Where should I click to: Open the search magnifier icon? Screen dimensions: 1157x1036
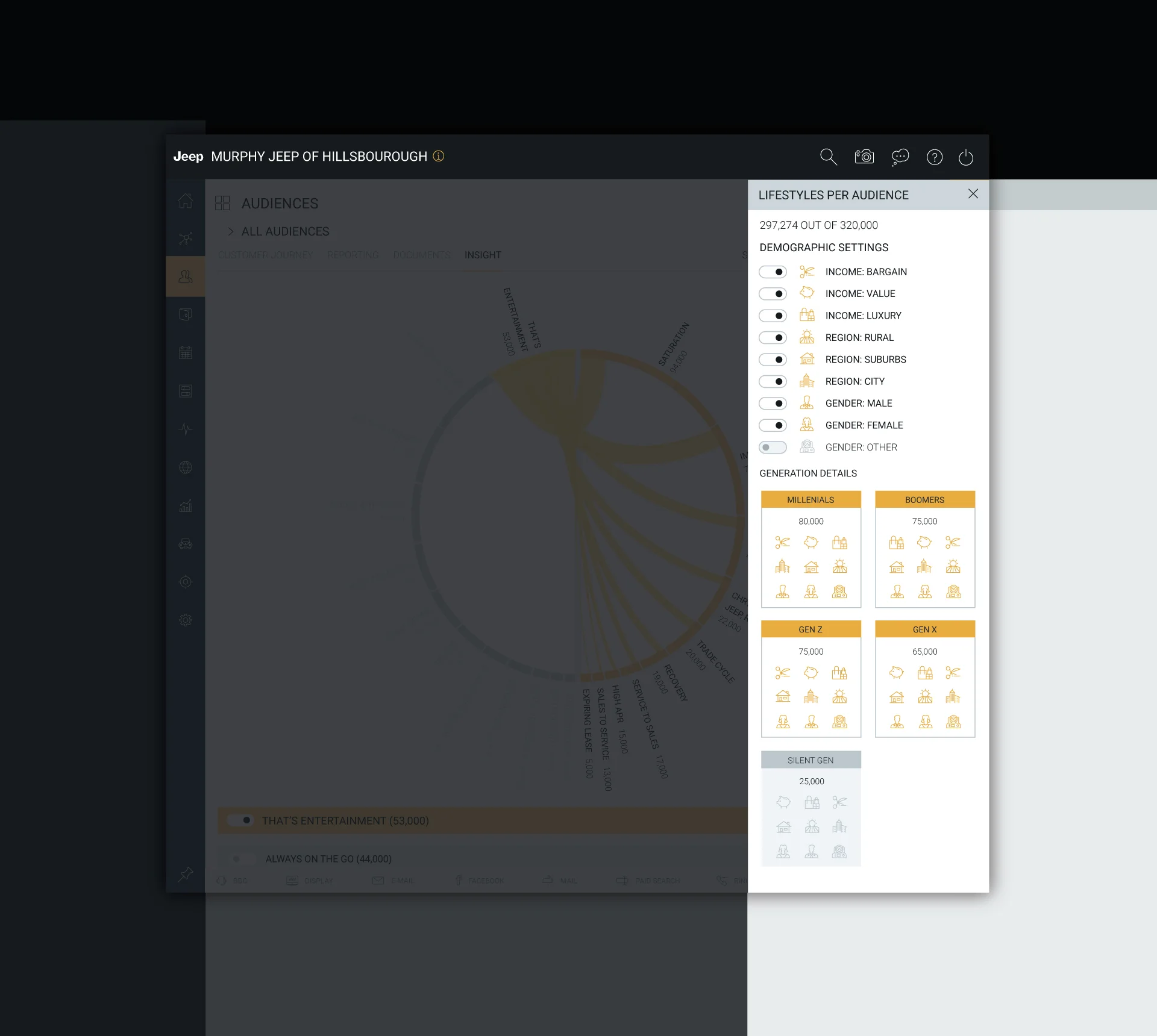(829, 157)
